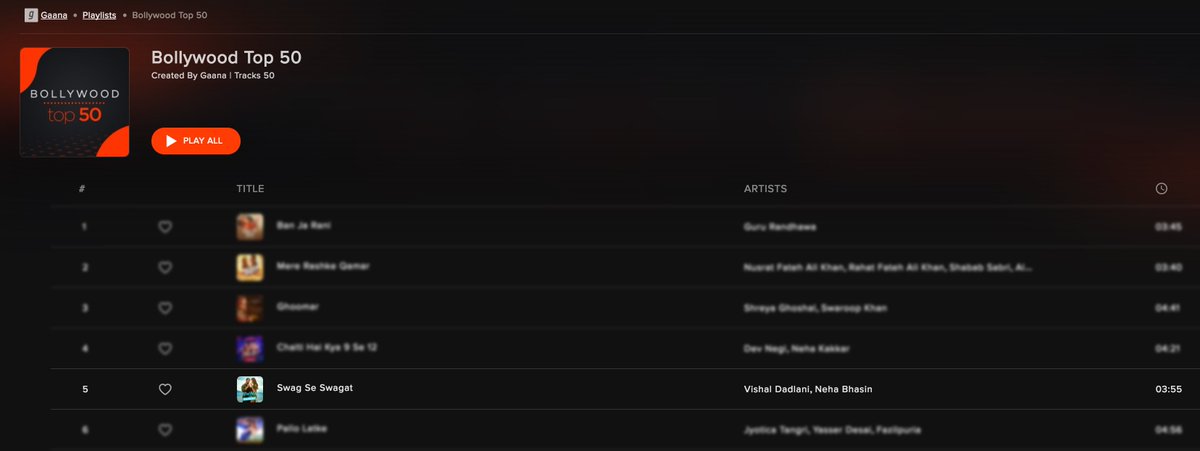Play Ban Ja Rani via its thumbnail
This screenshot has height=451, width=1200.
point(249,227)
